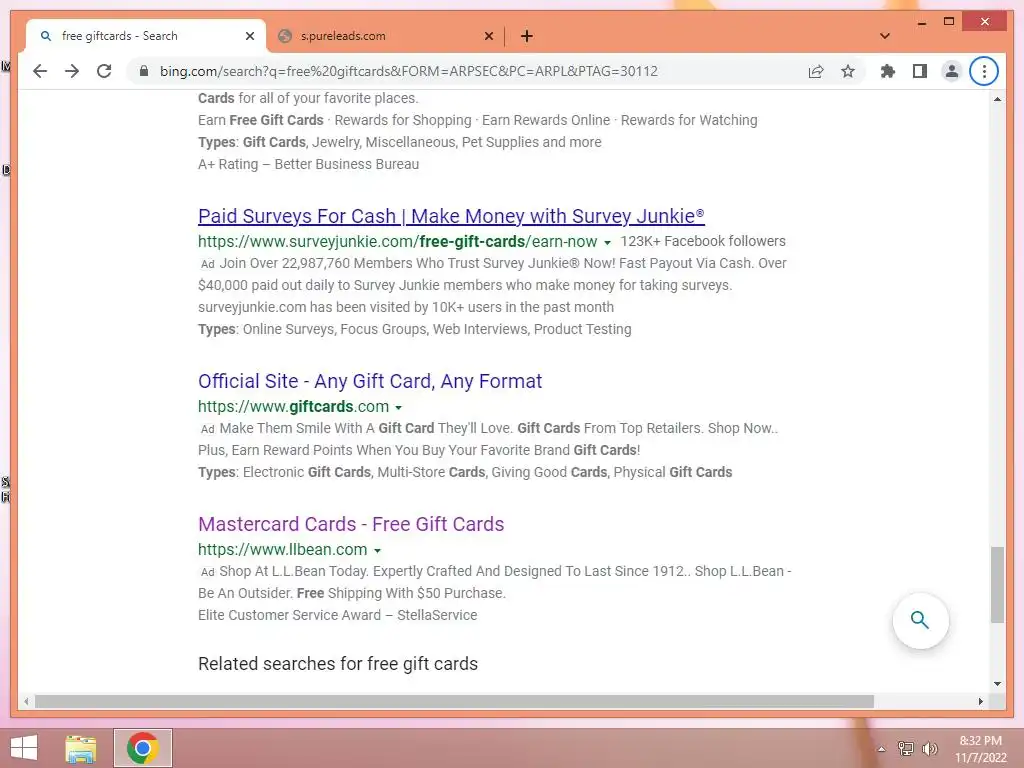Show hidden system tray icons
The height and width of the screenshot is (768, 1024).
tap(881, 749)
